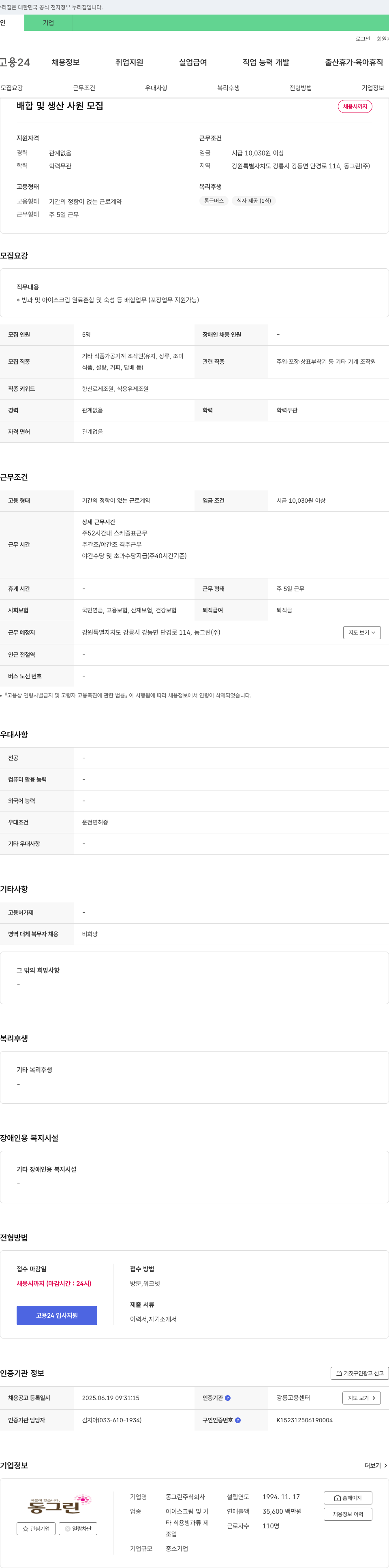Open the 실업급여 menu
This screenshot has height=1568, width=389.
192,62
